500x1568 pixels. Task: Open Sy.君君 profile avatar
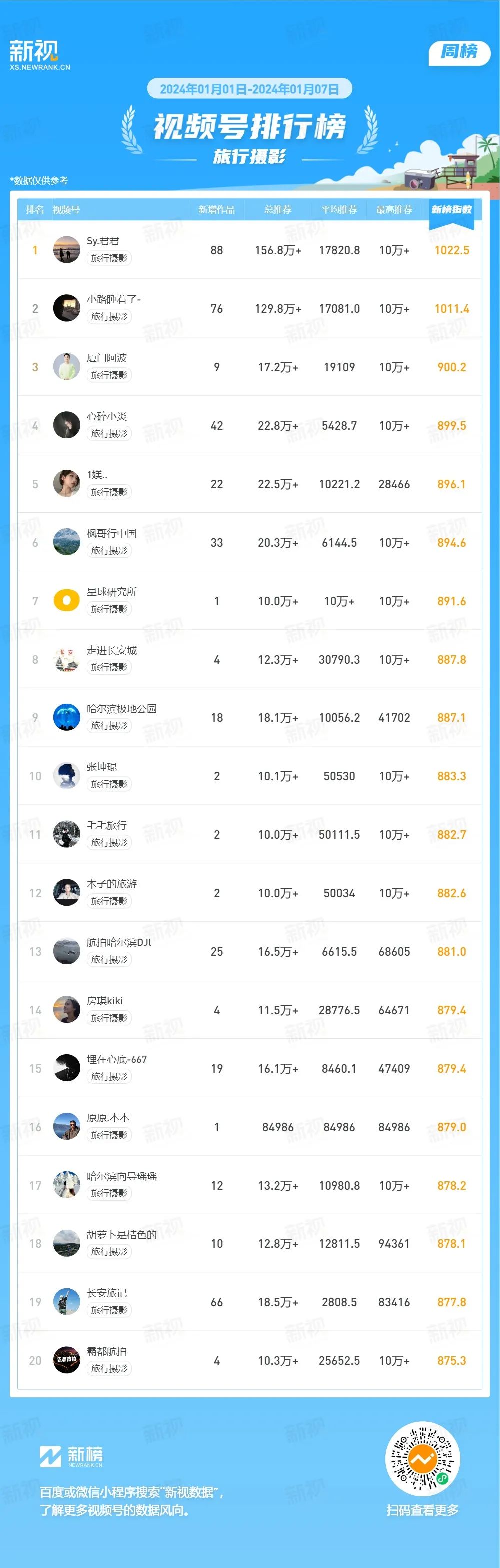coord(67,250)
